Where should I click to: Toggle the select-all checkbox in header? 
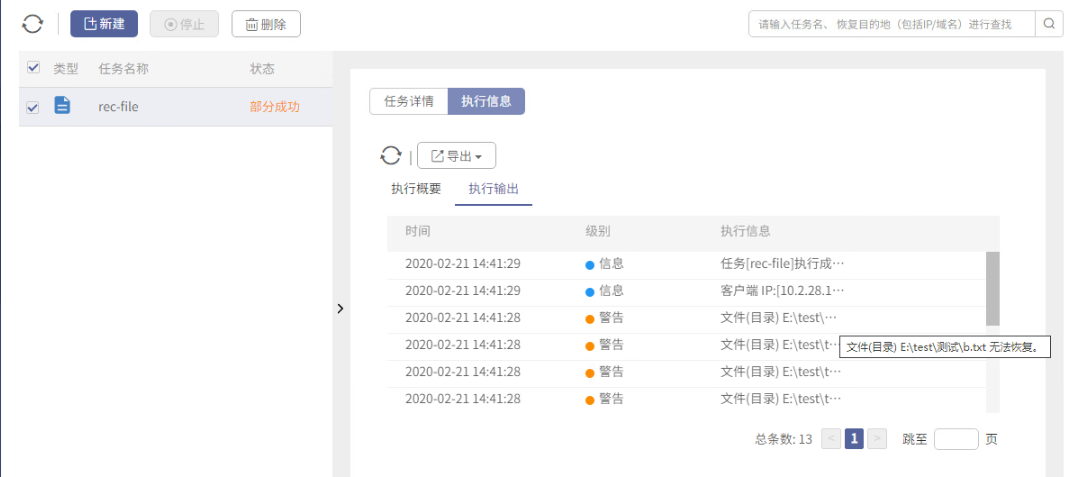pos(33,68)
